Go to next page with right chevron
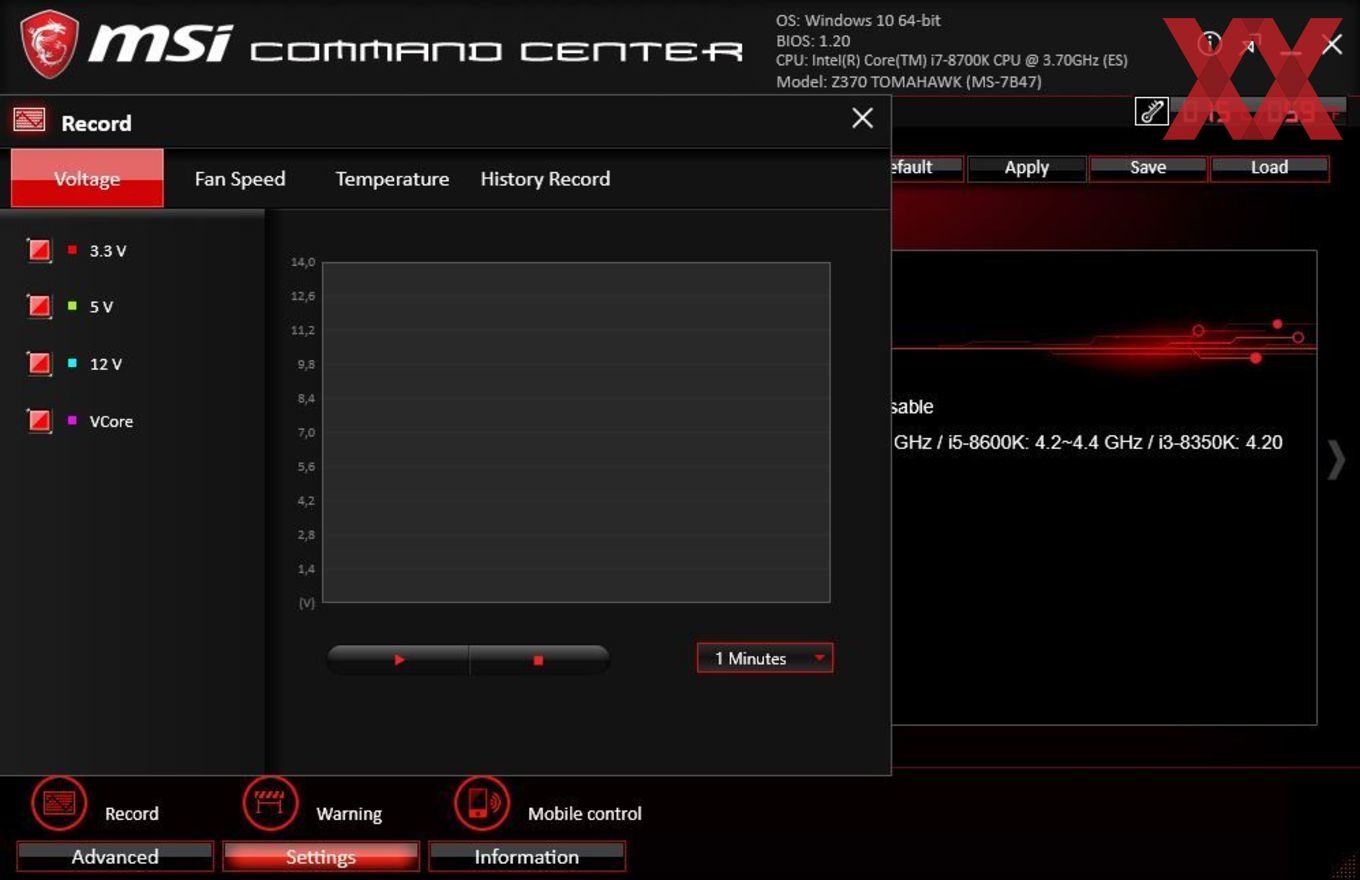The width and height of the screenshot is (1360, 880). tap(1336, 460)
